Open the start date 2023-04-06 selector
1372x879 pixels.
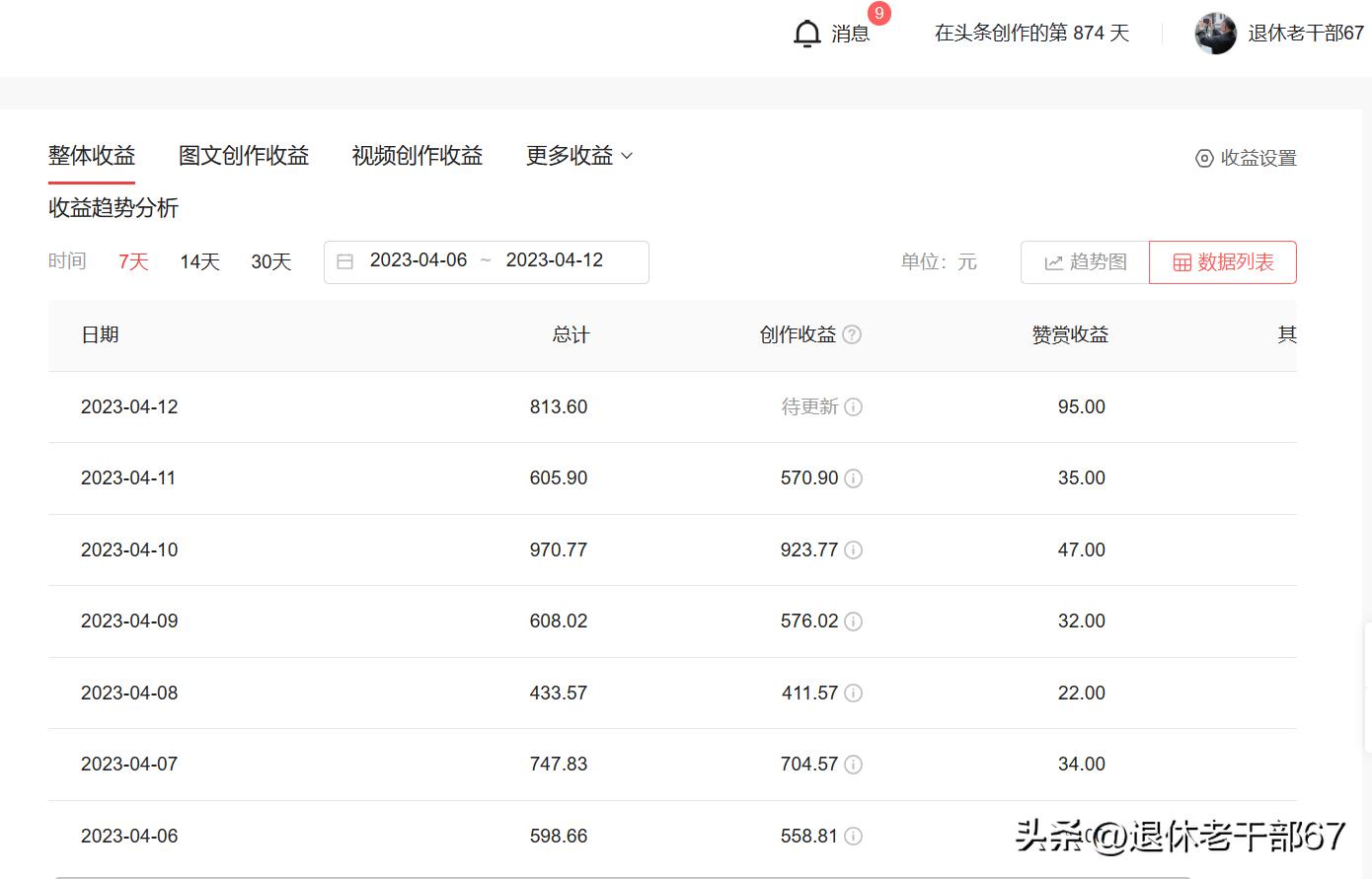[x=419, y=260]
